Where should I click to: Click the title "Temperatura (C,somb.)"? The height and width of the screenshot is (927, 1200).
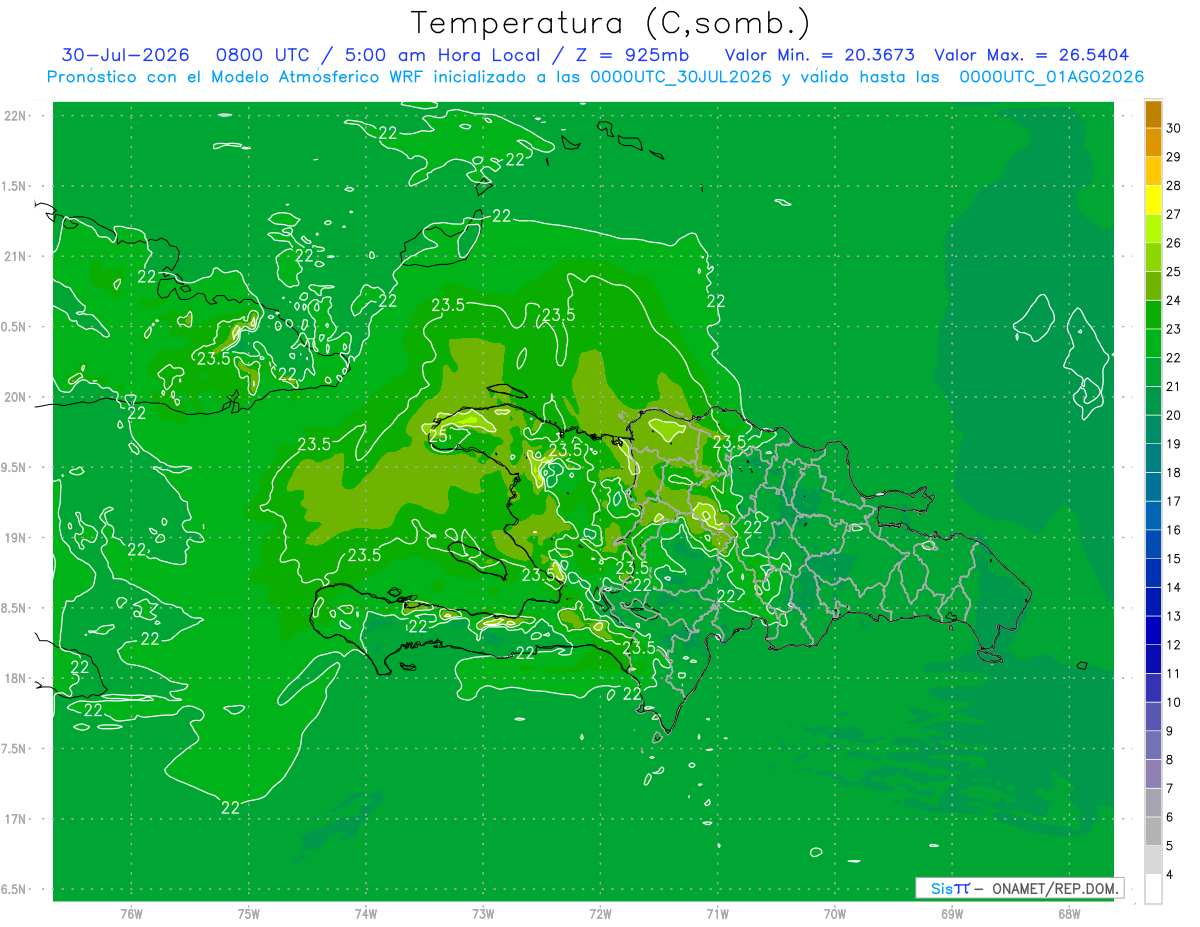[611, 24]
